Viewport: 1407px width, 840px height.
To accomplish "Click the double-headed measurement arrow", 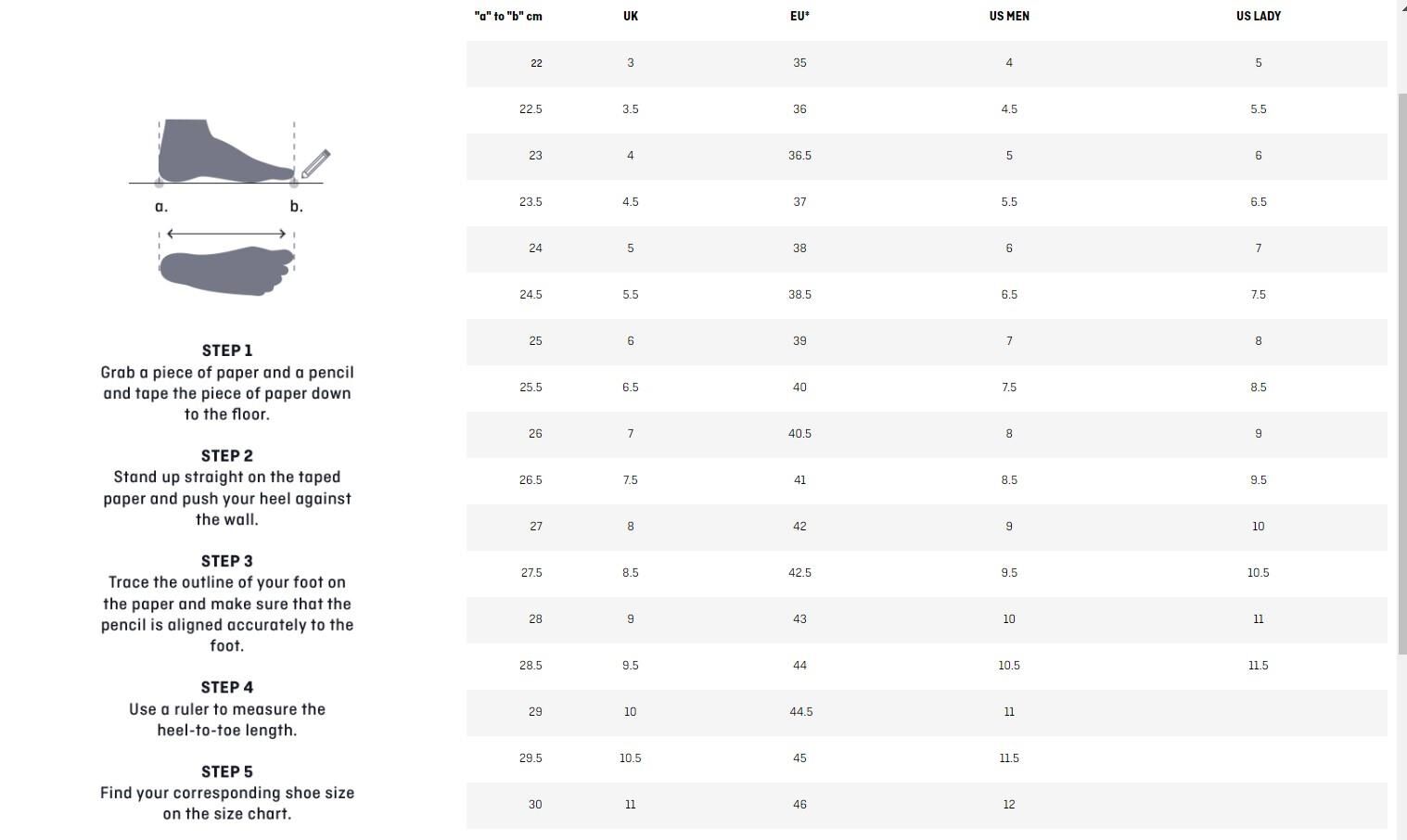I will point(226,234).
